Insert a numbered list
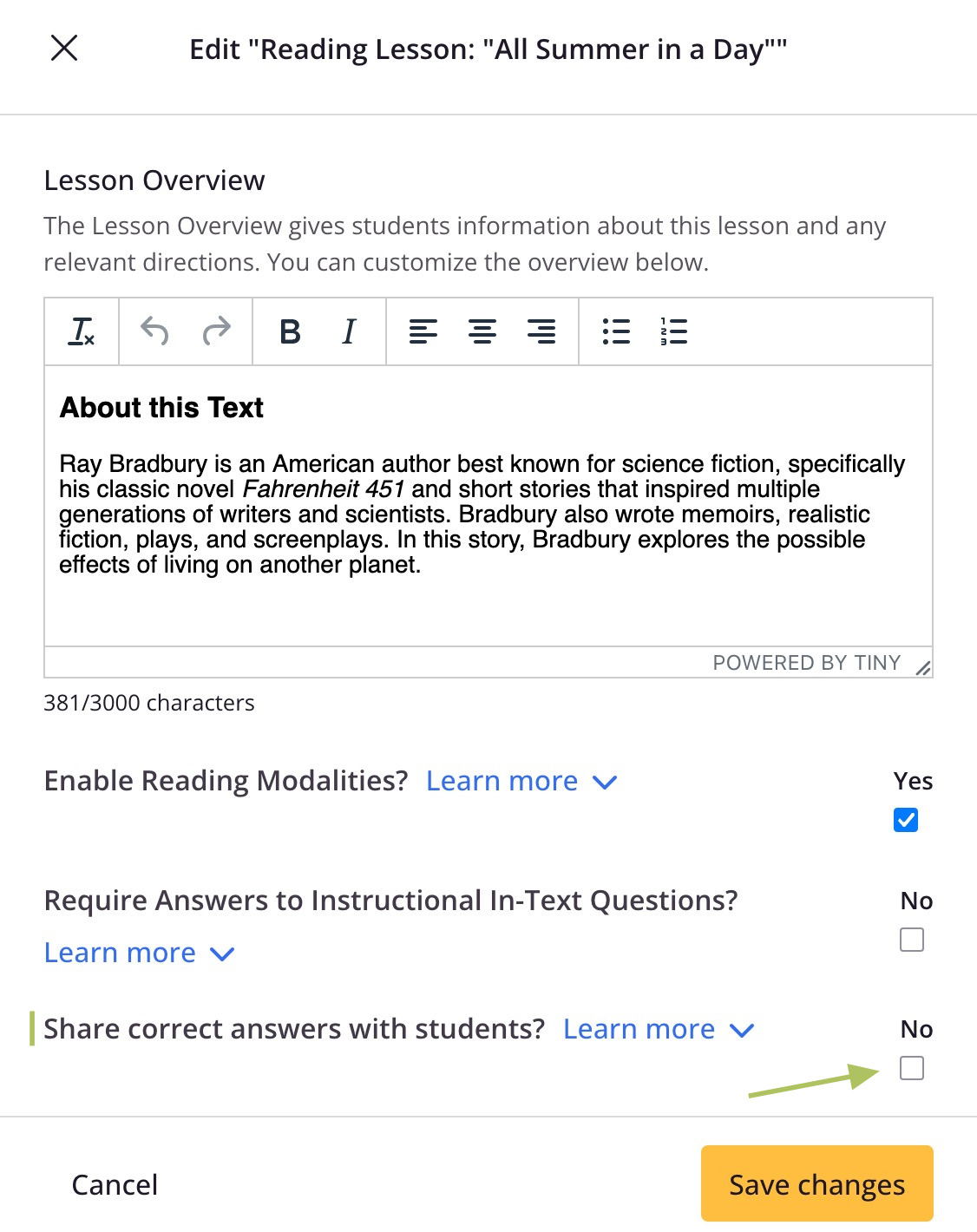Viewport: 977px width, 1232px height. tap(673, 331)
